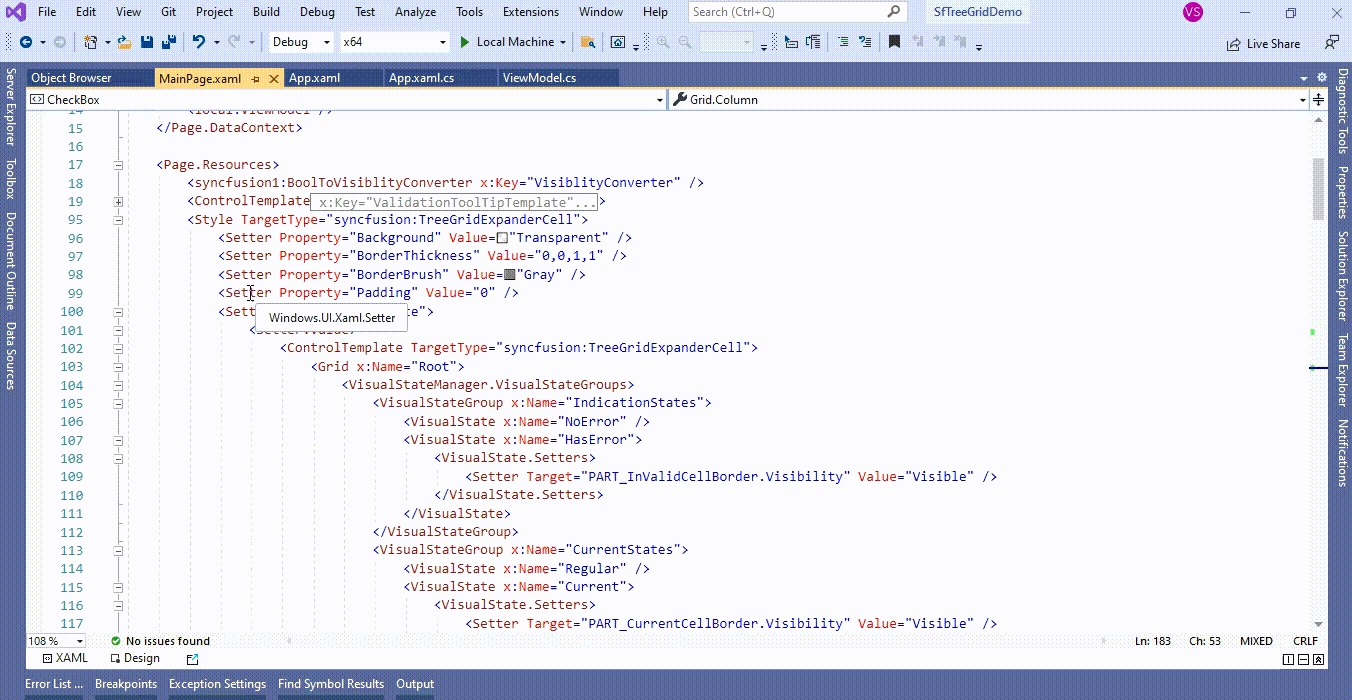Collapse the pane with the chevron icon
Screen dimensions: 1352x700
[1318, 659]
